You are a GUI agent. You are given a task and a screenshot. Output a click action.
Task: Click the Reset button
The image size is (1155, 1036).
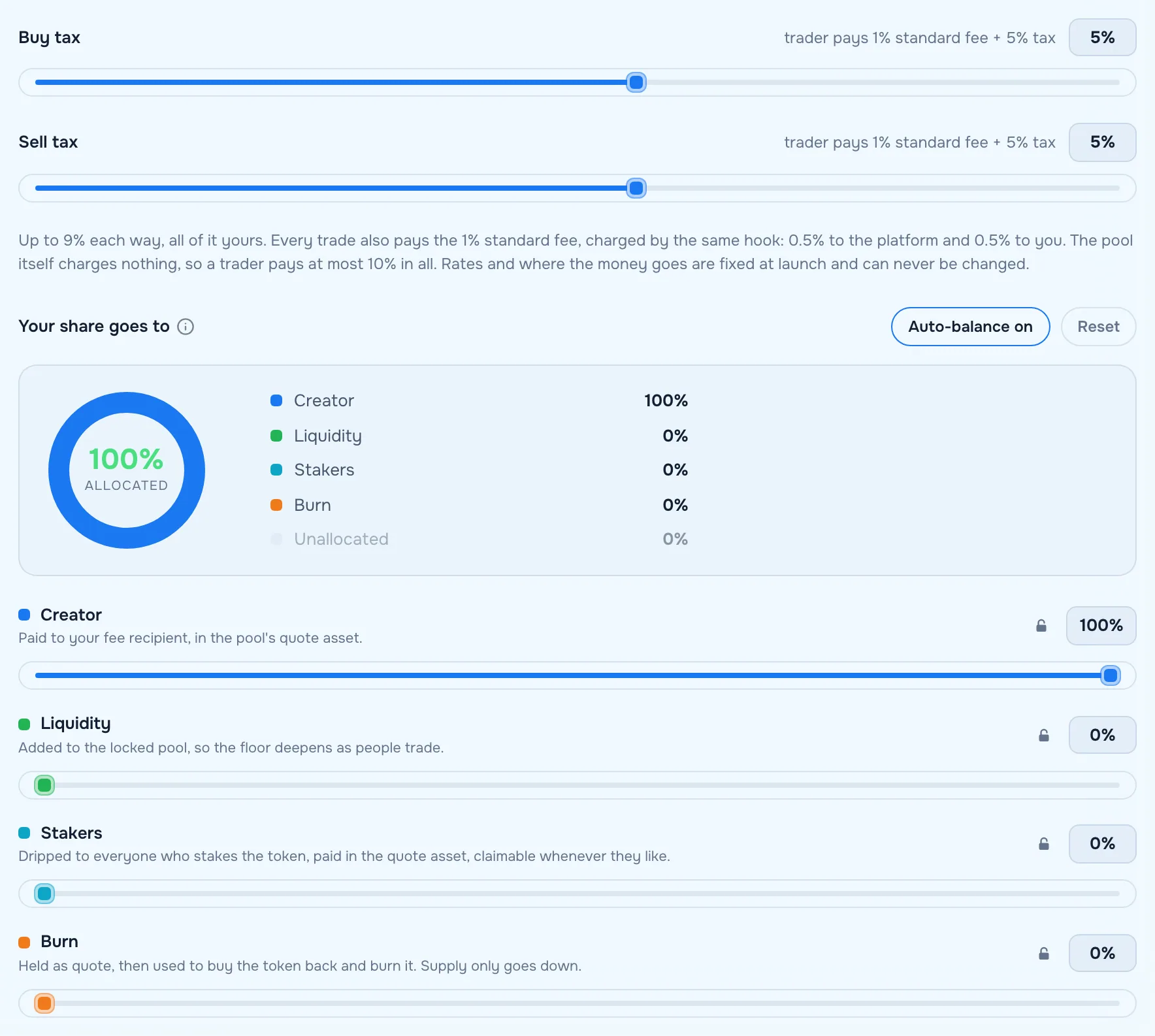(x=1098, y=327)
